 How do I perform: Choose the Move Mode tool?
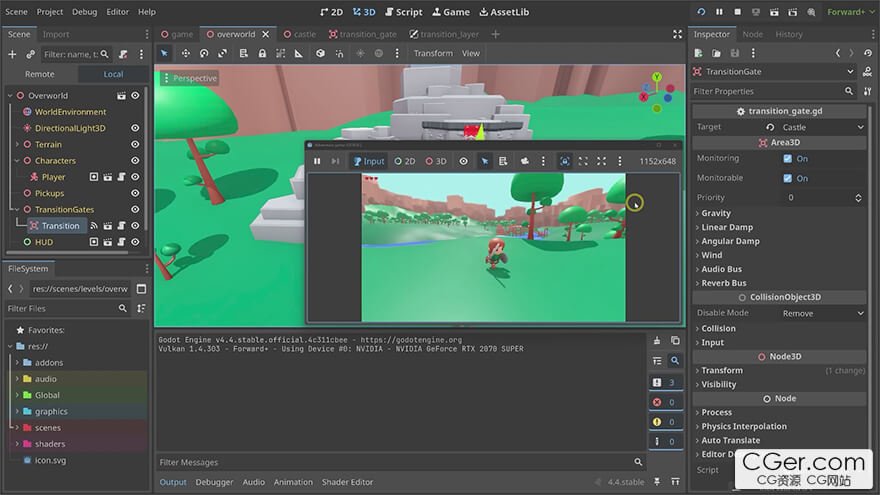[x=185, y=53]
